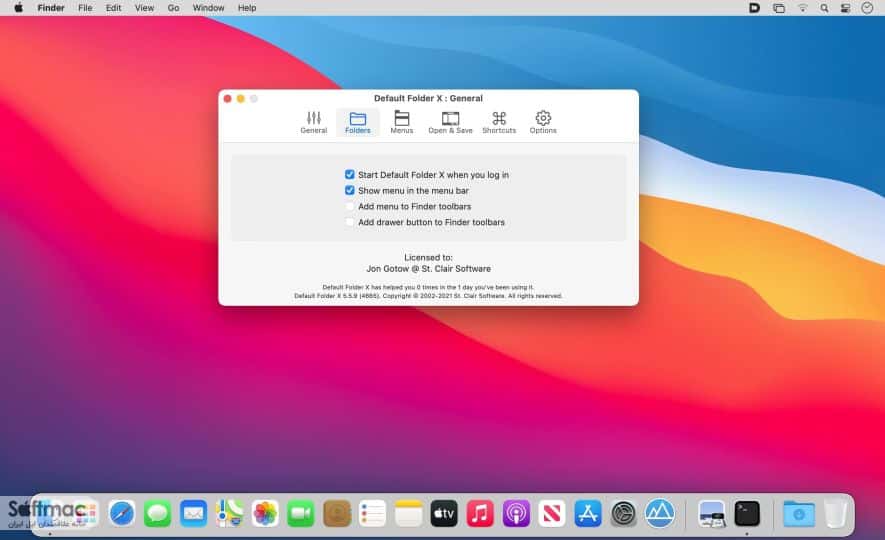Viewport: 885px width, 540px height.
Task: Open the Finder menu
Action: (51, 8)
